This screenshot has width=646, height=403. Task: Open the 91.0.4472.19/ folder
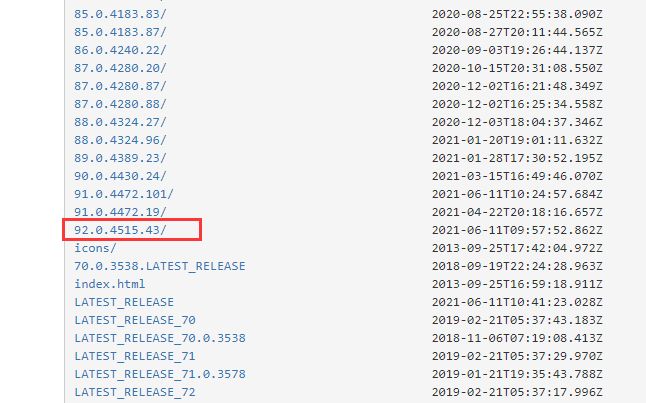(x=120, y=212)
